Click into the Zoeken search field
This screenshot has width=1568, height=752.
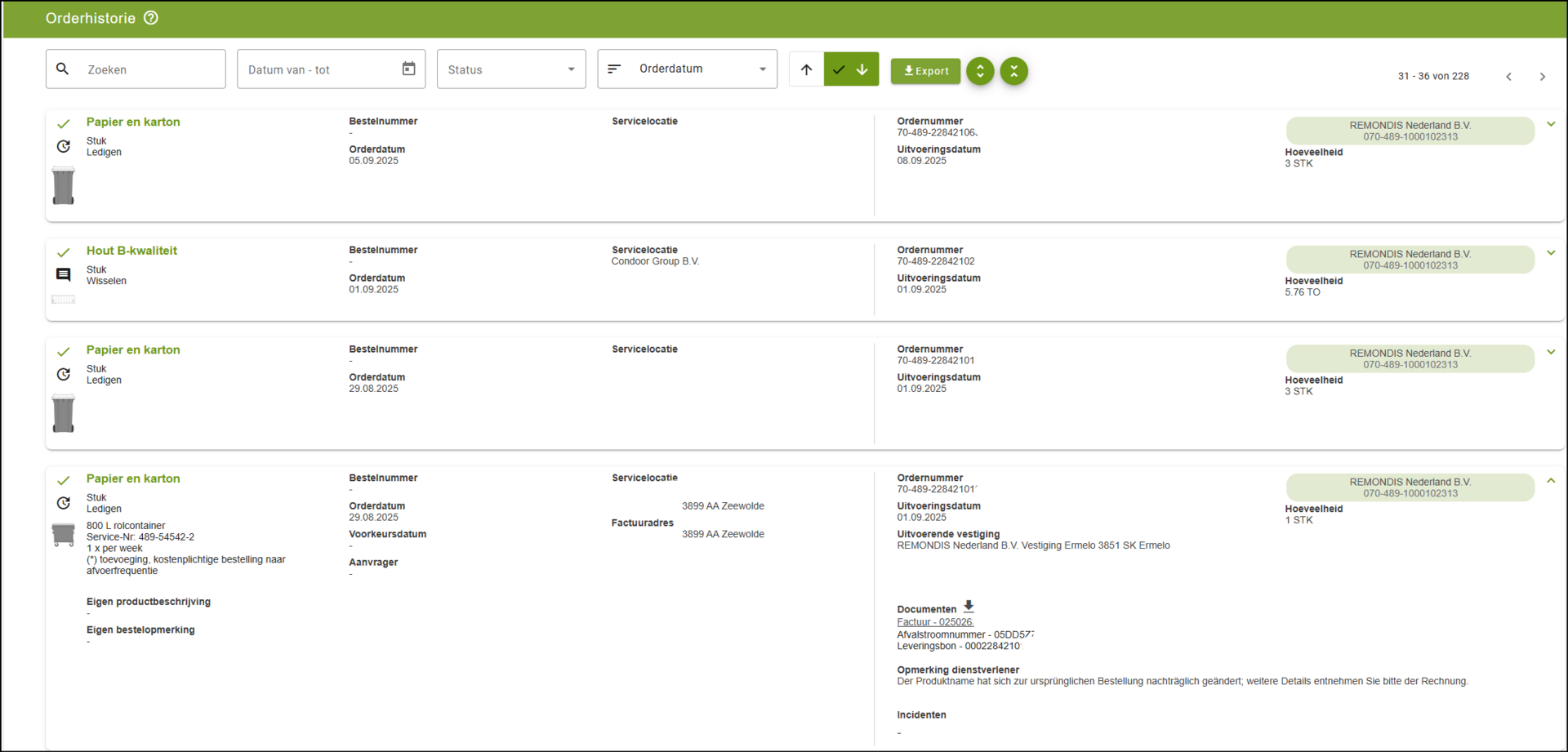point(147,69)
